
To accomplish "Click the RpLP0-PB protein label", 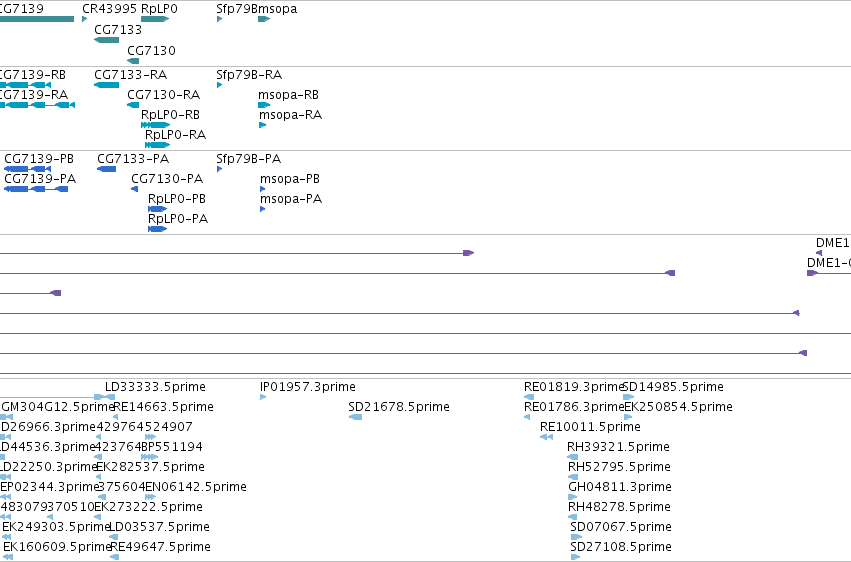I will click(x=177, y=199).
